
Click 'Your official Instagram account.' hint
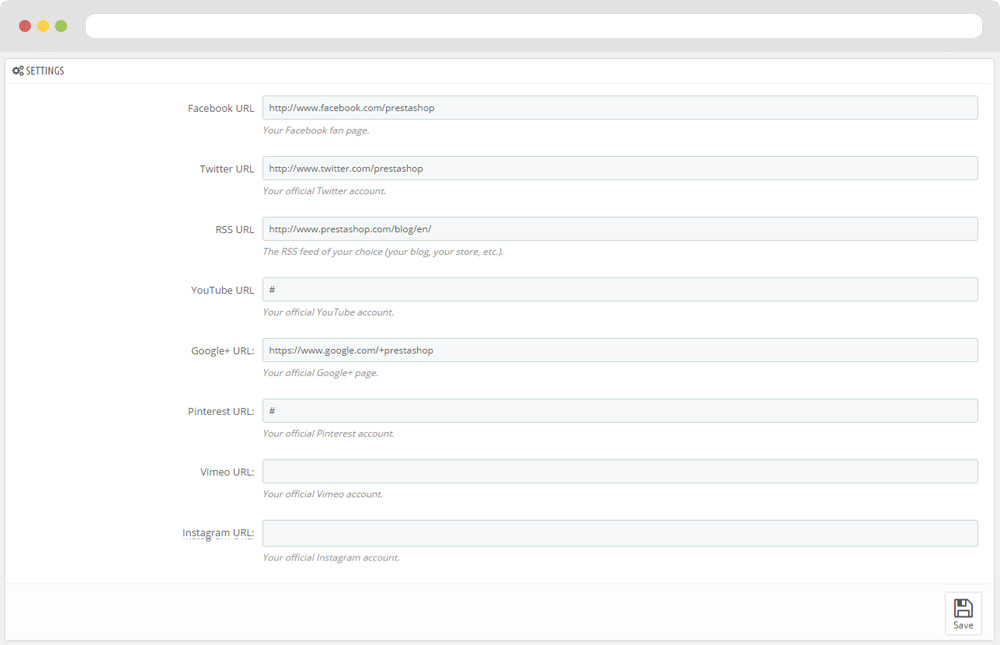tap(331, 558)
